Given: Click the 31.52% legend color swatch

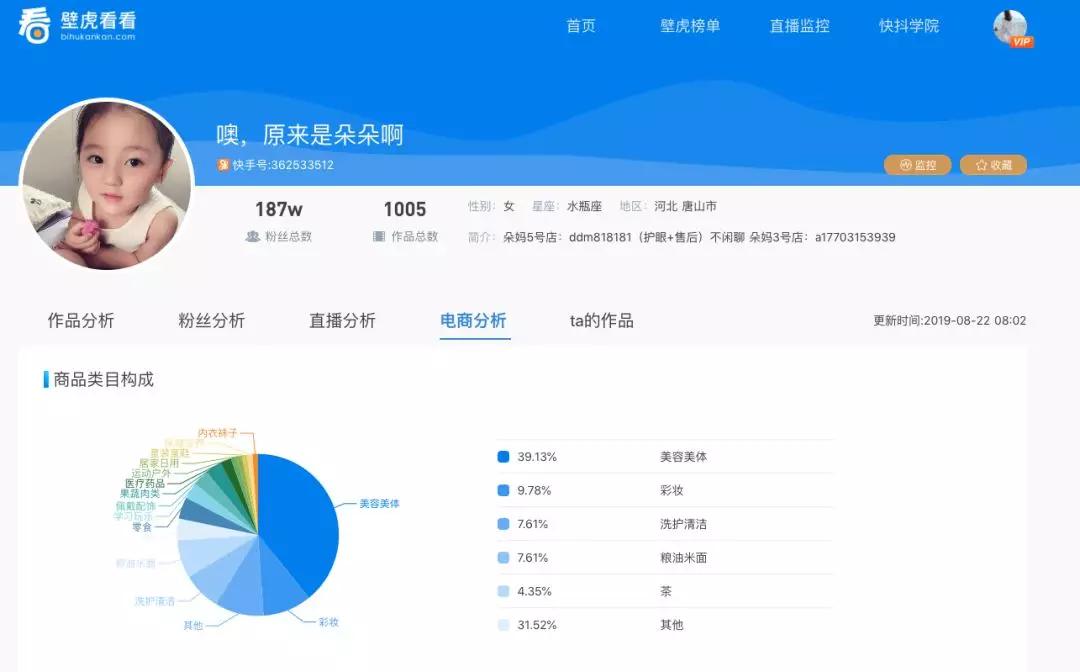Looking at the screenshot, I should tap(503, 625).
